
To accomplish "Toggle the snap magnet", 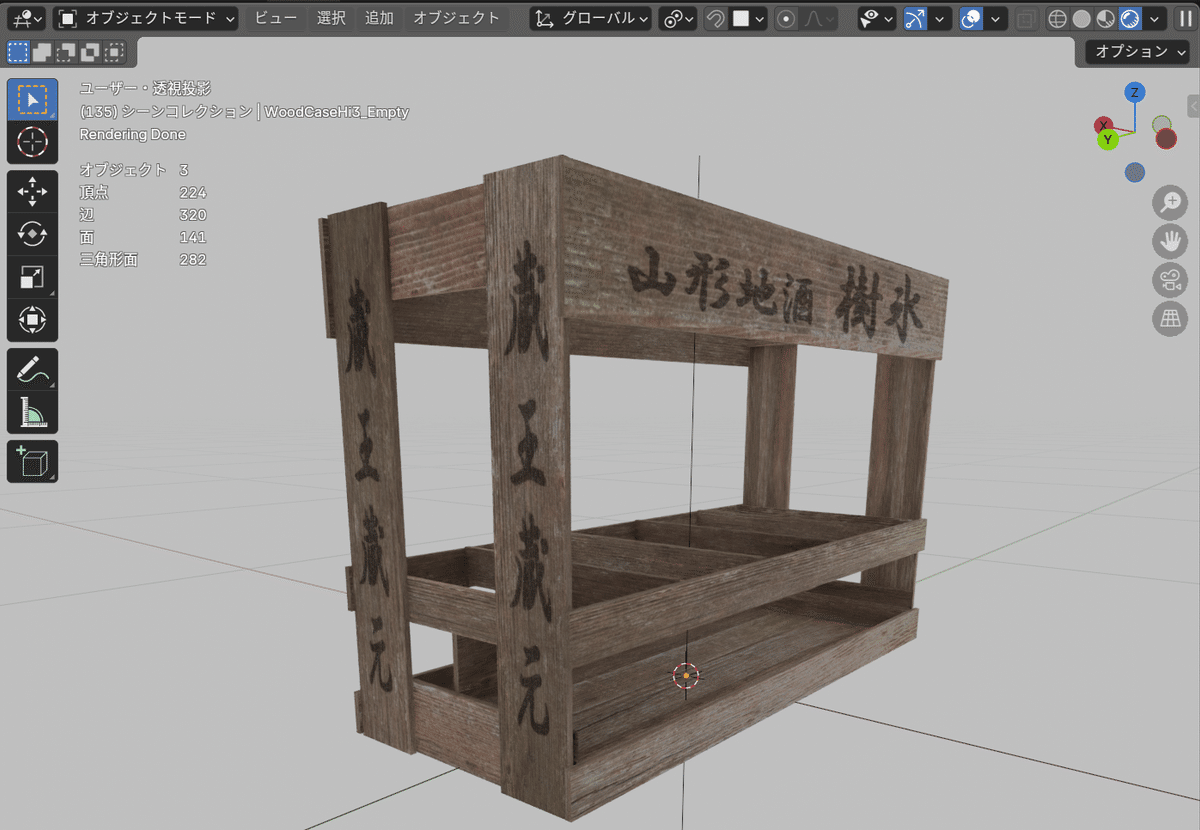I will click(x=716, y=18).
